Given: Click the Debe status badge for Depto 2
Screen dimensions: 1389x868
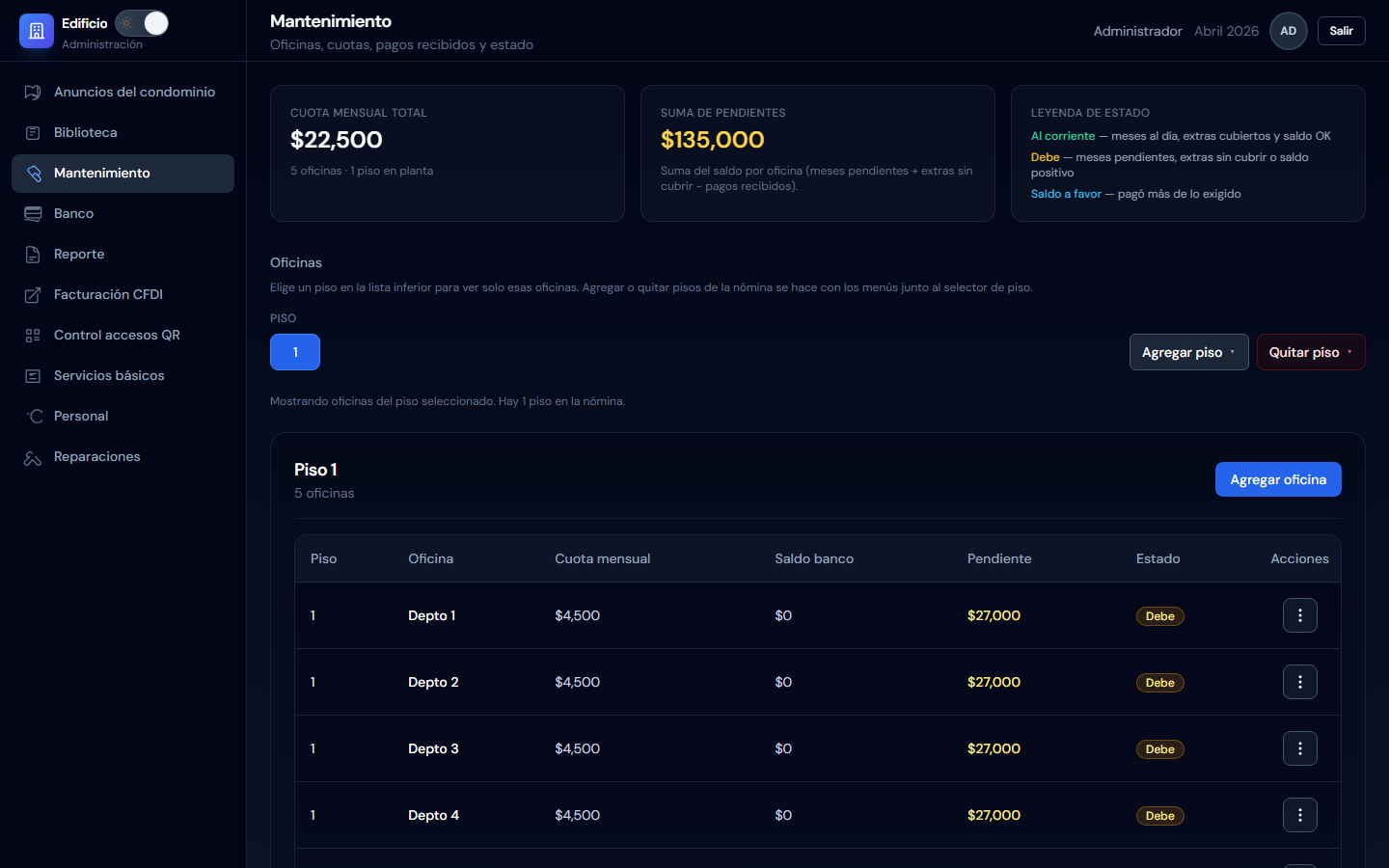Looking at the screenshot, I should pyautogui.click(x=1159, y=683).
